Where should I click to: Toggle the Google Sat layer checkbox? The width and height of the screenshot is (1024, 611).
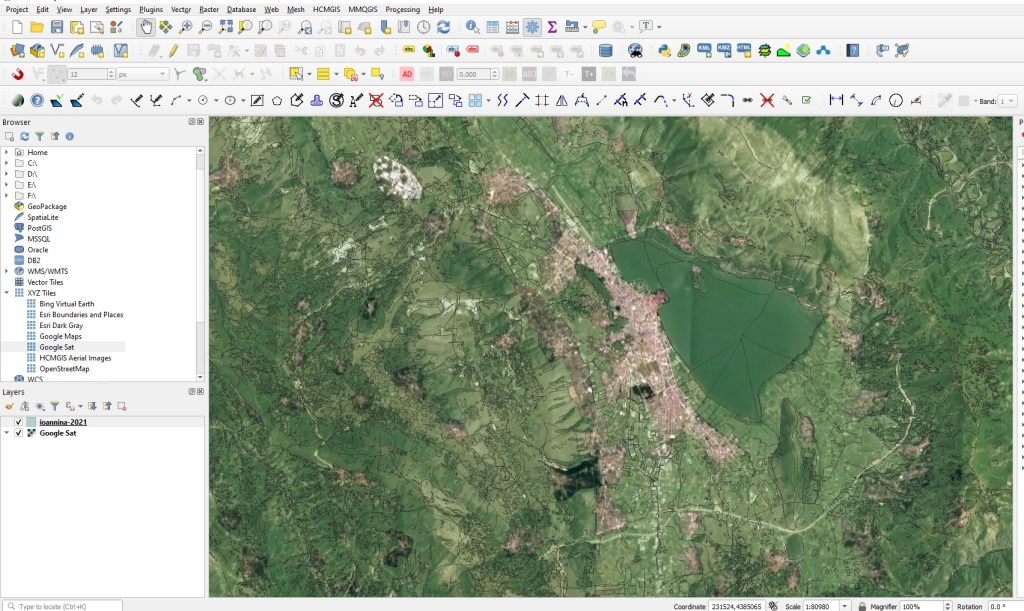(x=19, y=433)
